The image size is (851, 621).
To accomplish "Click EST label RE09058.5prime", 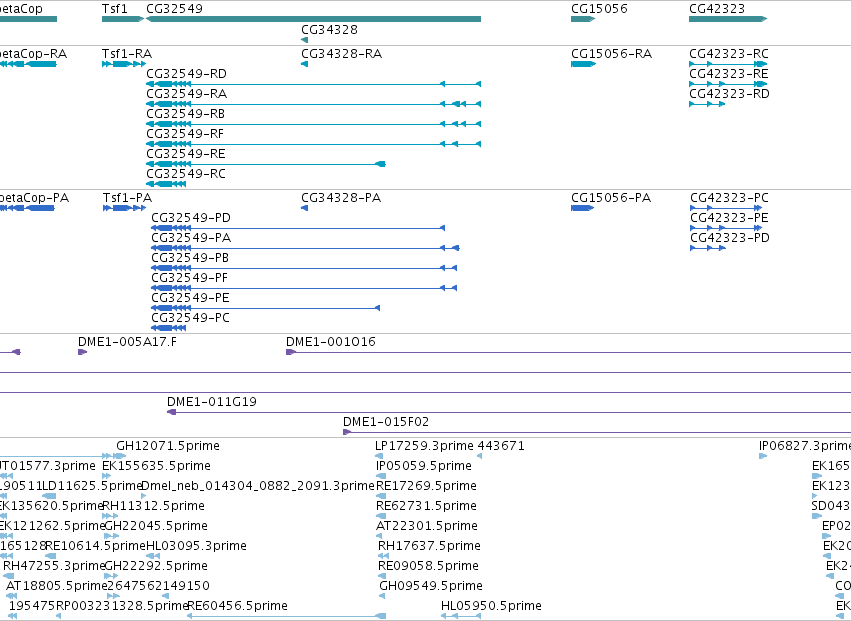I will point(429,566).
